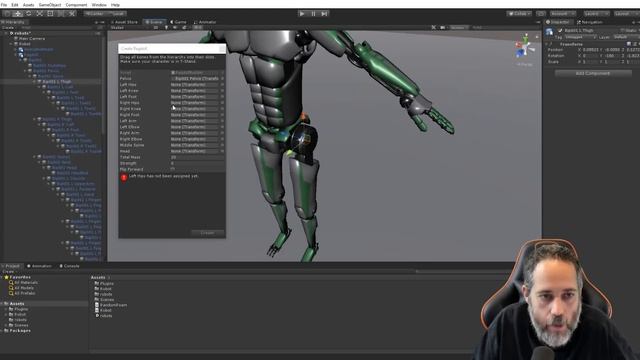Viewport: 640px width, 360px height.
Task: Click the Step forward button
Action: 324,13
